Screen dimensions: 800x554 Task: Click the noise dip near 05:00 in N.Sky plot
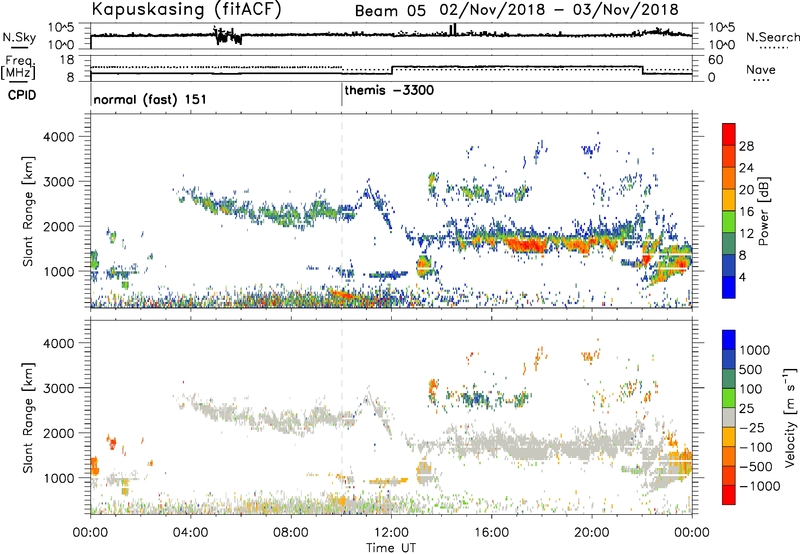pyautogui.click(x=228, y=37)
